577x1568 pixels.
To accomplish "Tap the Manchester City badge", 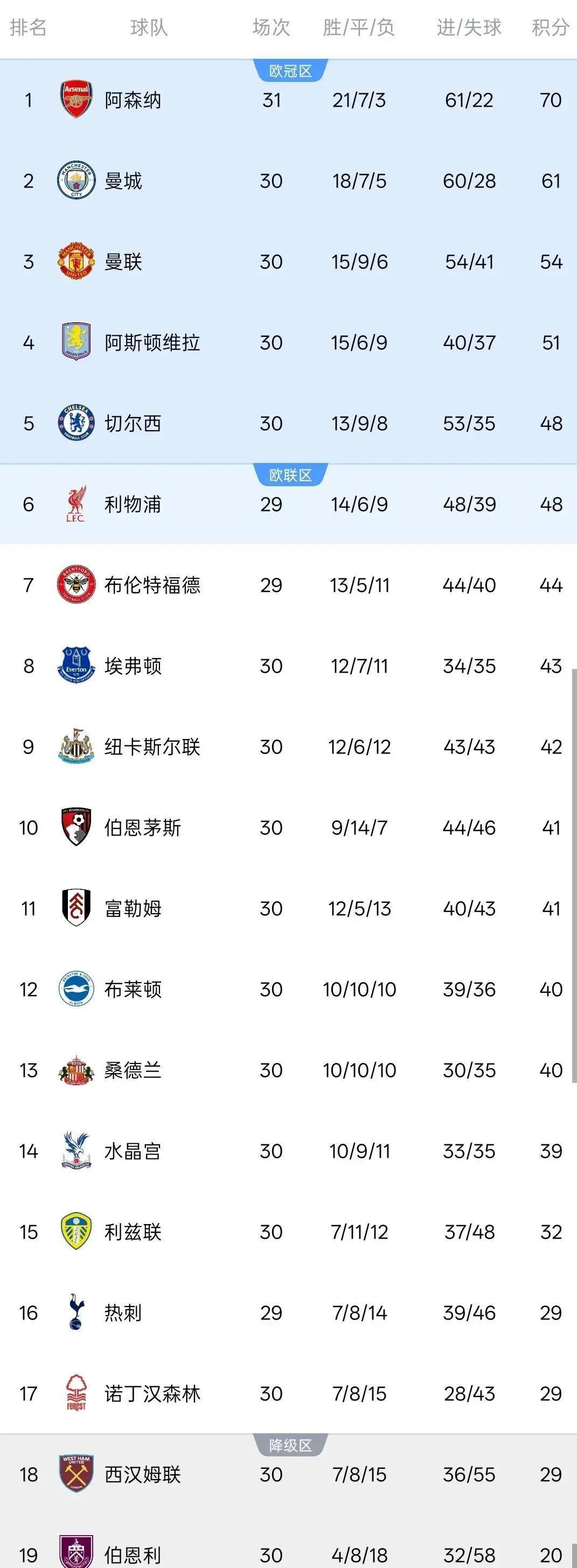I will click(76, 181).
